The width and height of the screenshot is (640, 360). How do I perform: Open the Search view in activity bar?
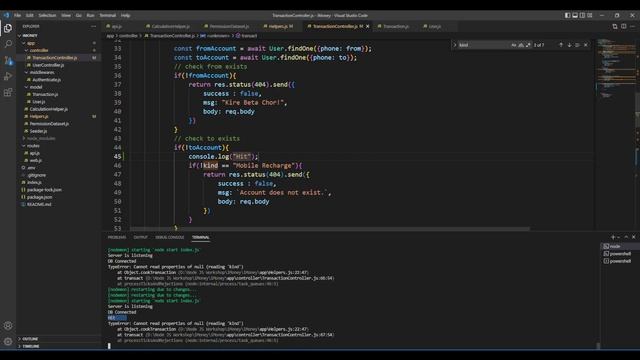click(8, 44)
